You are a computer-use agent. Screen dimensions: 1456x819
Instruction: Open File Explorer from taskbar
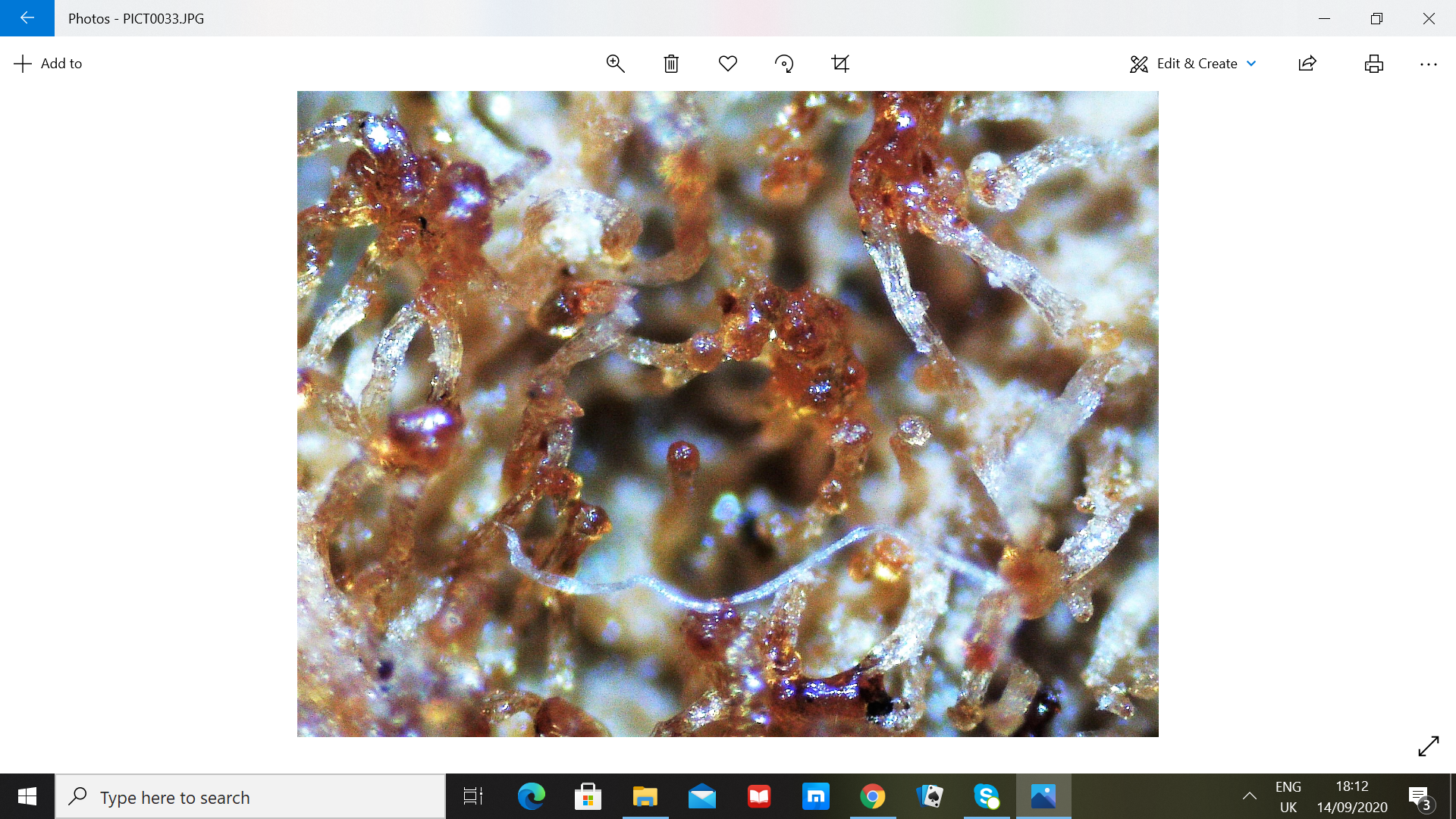point(645,797)
